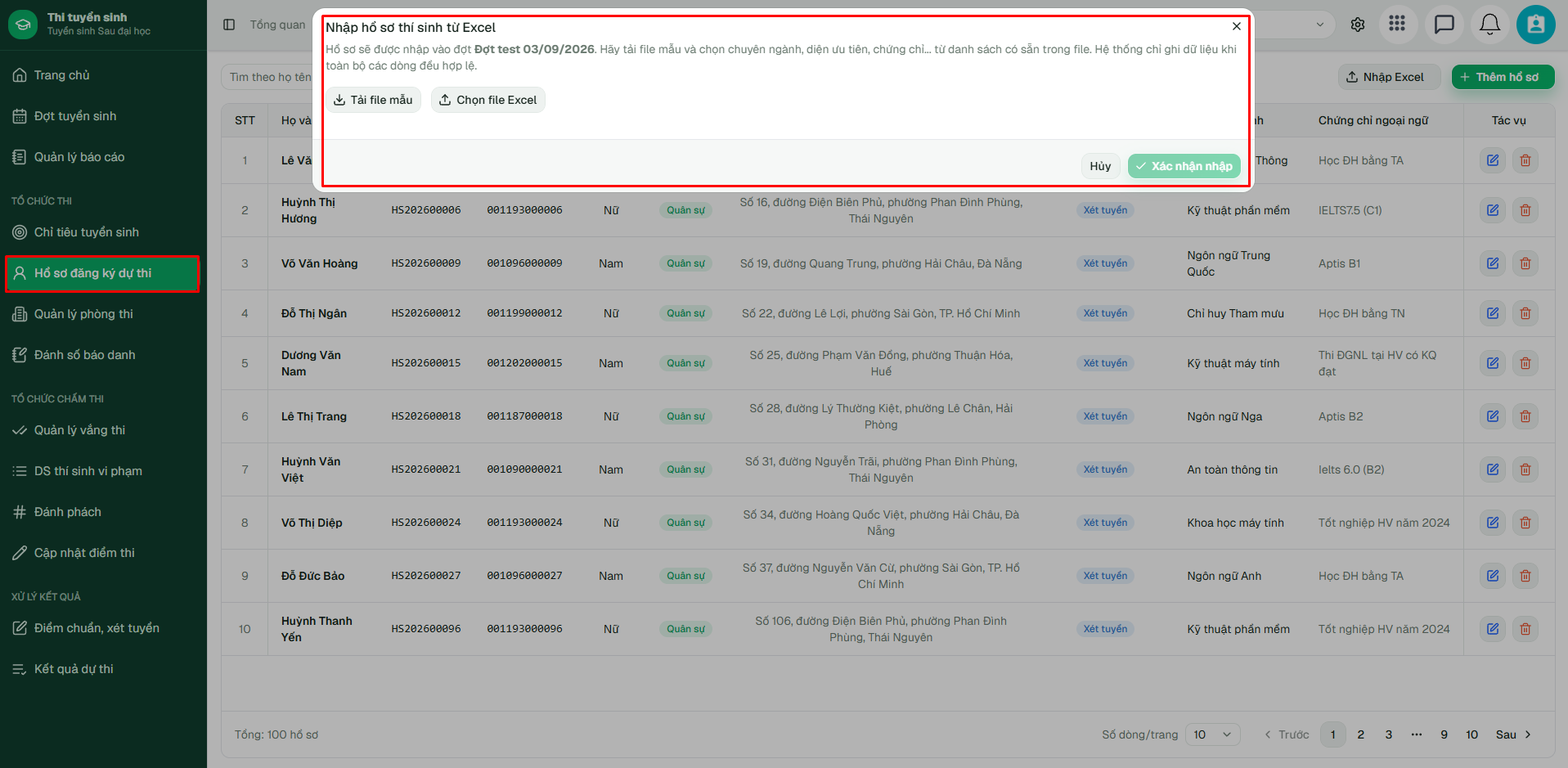Go to next page with Sau

[1513, 734]
